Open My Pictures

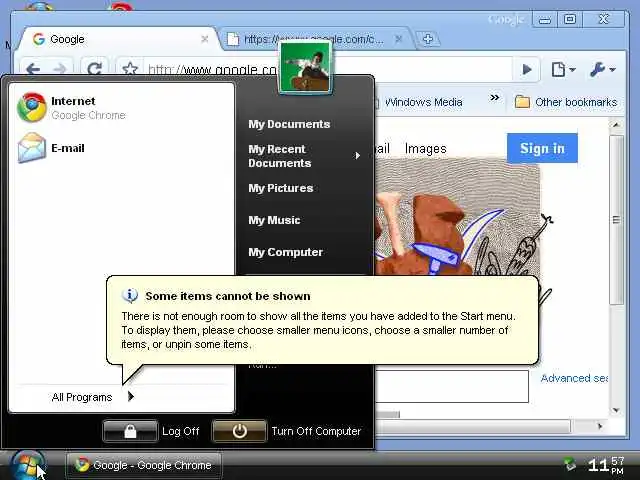281,188
